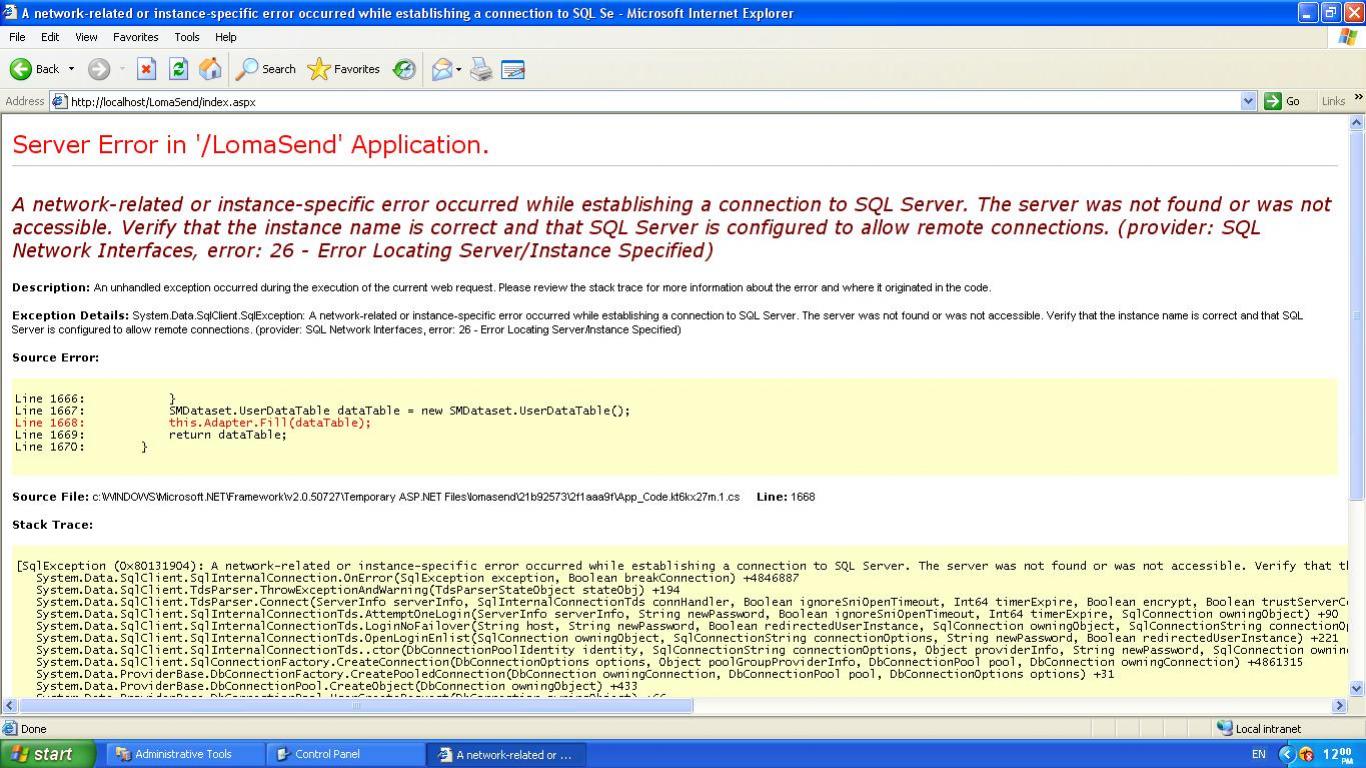Click the Source Error label
The width and height of the screenshot is (1366, 768).
pos(55,357)
